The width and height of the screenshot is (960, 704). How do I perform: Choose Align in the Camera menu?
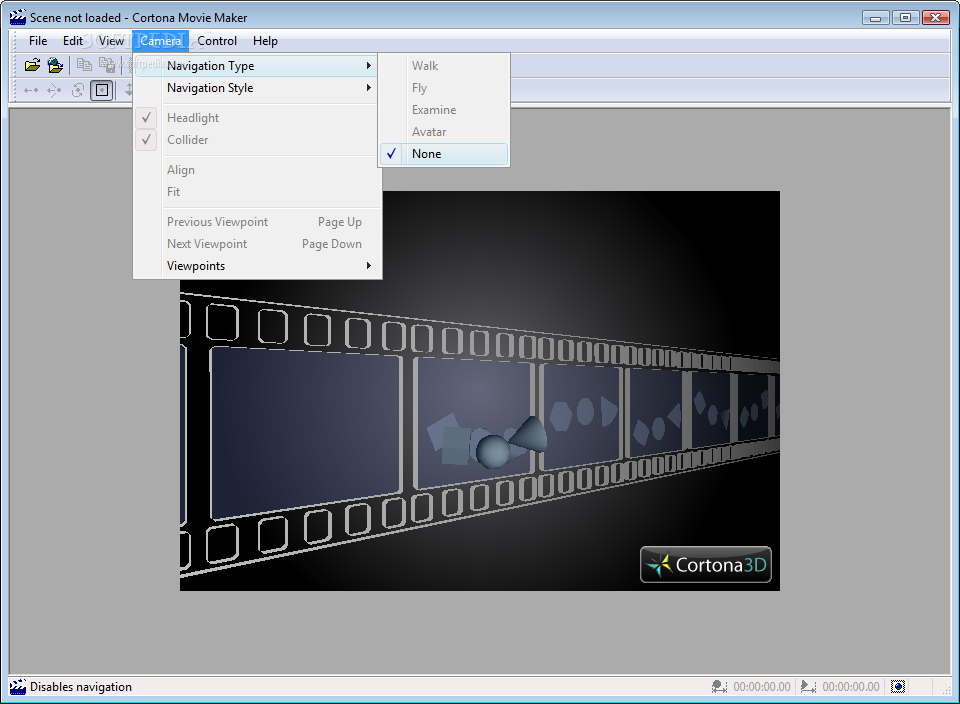257,170
